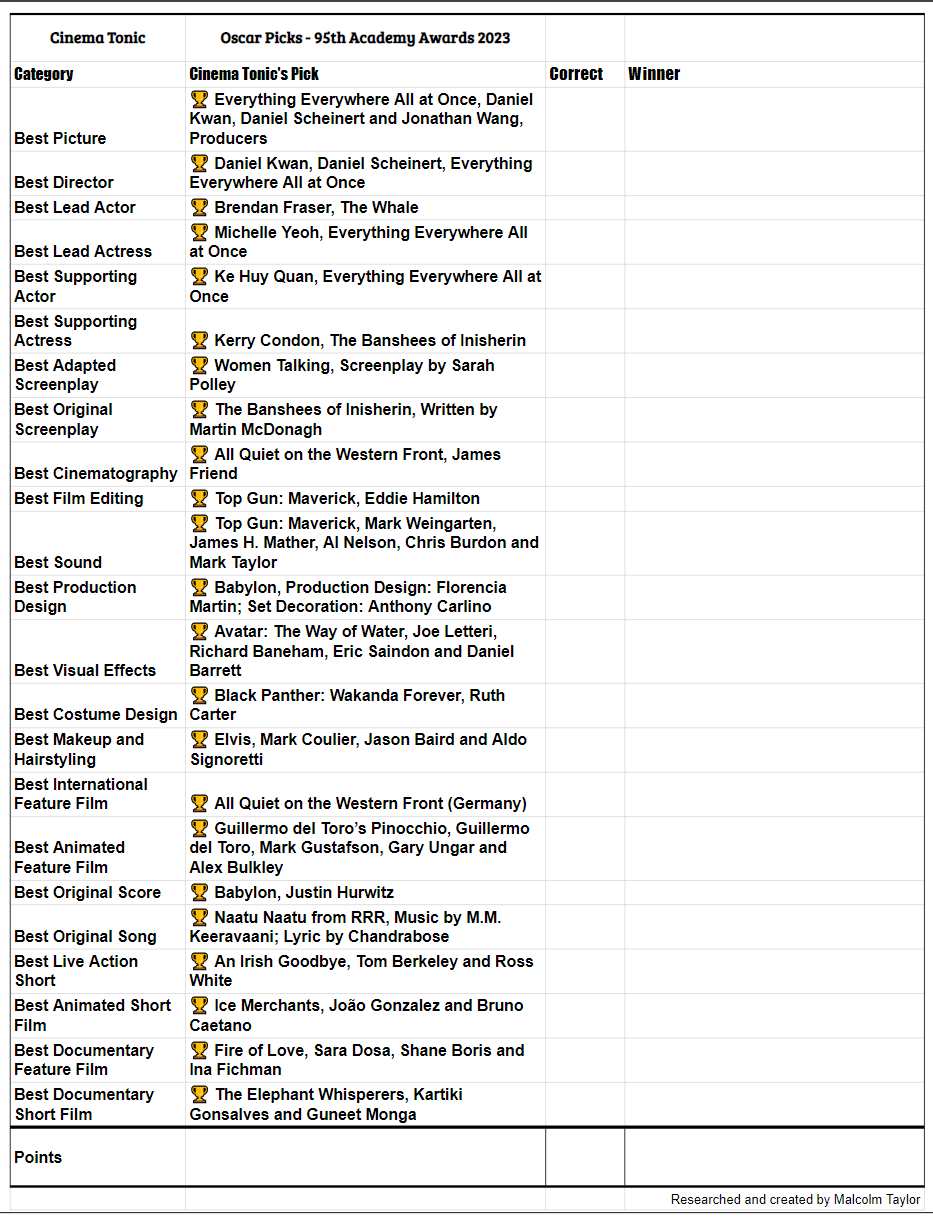Click trophy icon in Best Original Screenplay row
Screen dimensions: 933x1222
[199, 409]
